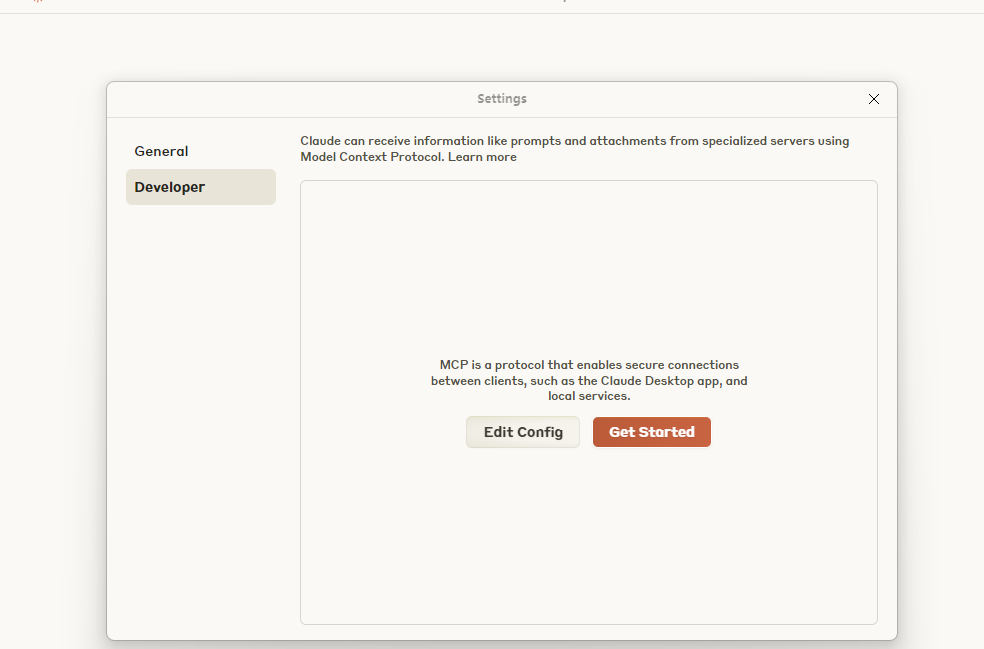This screenshot has height=649, width=984.
Task: Open MCP documentation via Learn more
Action: coord(482,157)
